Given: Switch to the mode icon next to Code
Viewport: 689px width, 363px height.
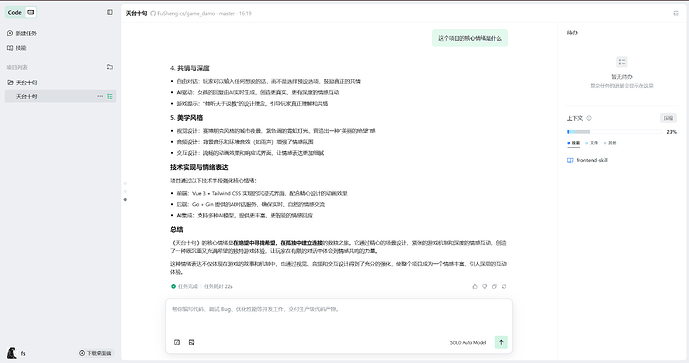Looking at the screenshot, I should pos(30,12).
